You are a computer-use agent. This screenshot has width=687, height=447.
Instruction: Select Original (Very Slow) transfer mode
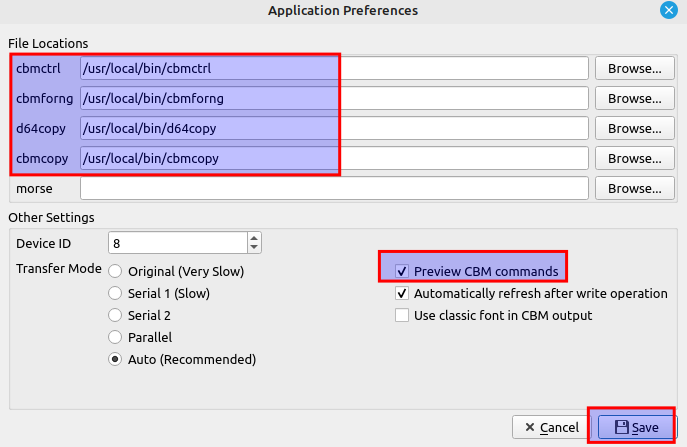click(116, 271)
